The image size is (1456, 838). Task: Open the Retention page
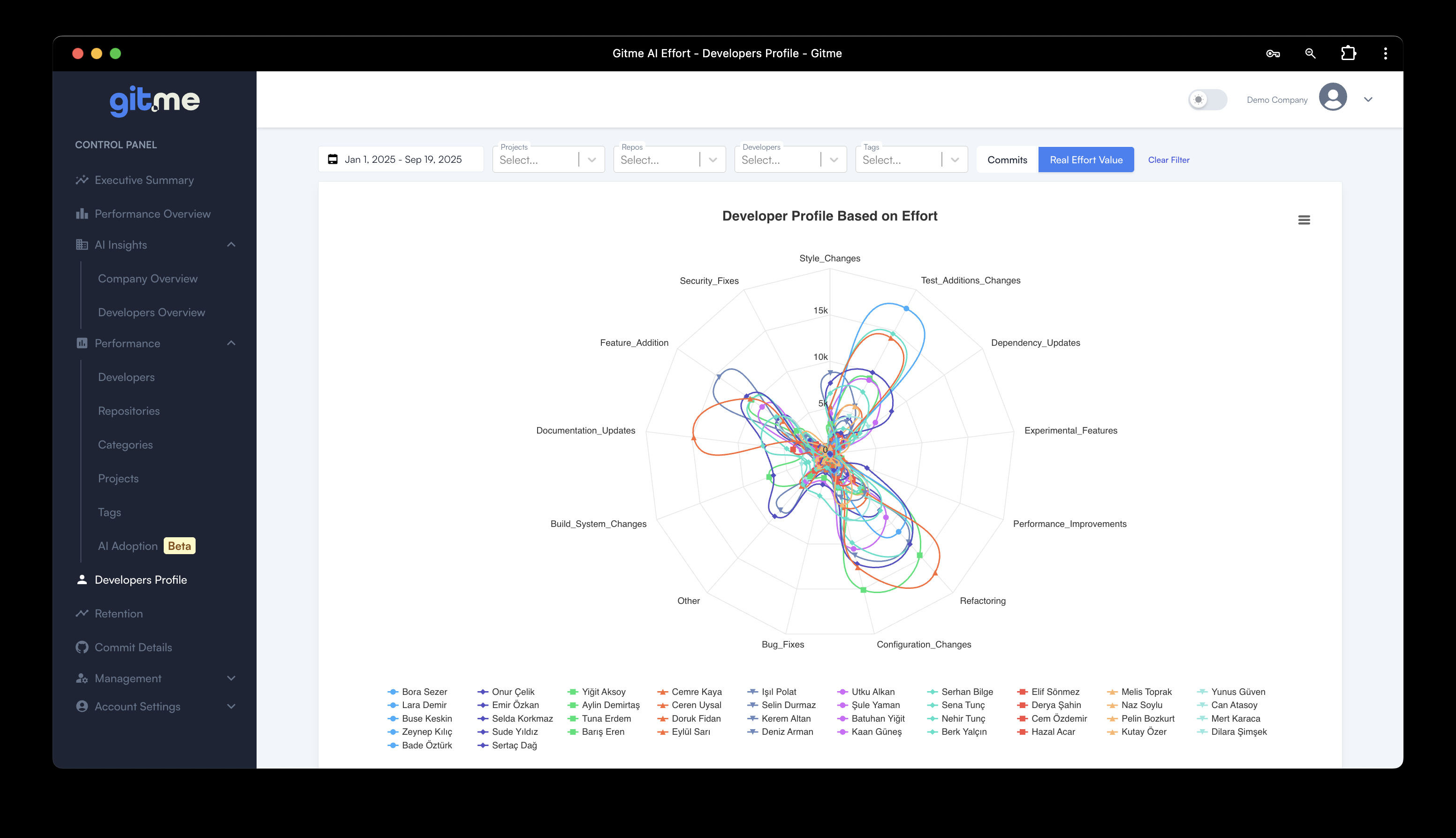[119, 614]
